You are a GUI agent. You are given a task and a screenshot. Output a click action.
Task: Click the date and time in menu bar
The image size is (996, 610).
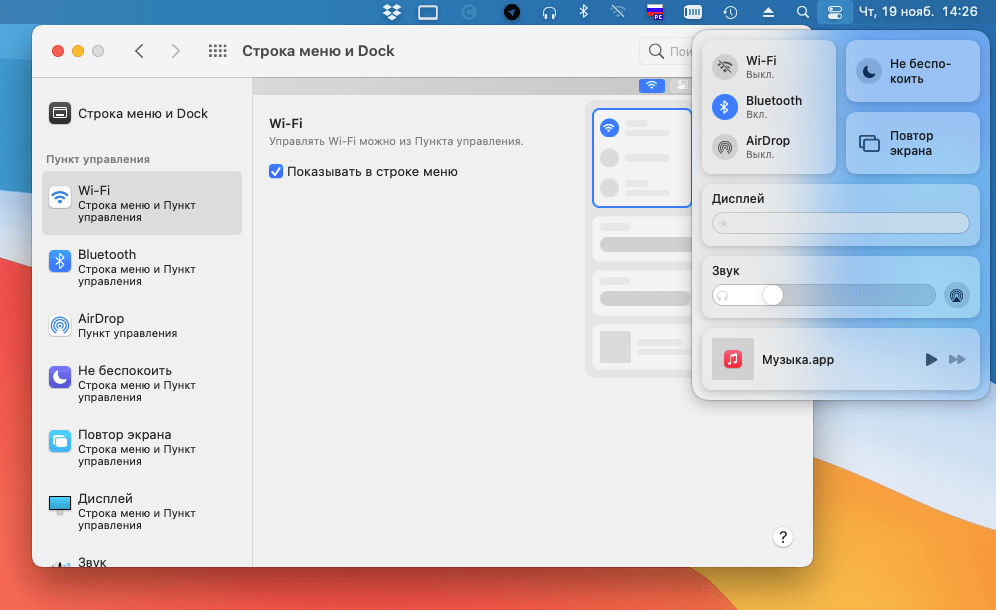[x=918, y=11]
